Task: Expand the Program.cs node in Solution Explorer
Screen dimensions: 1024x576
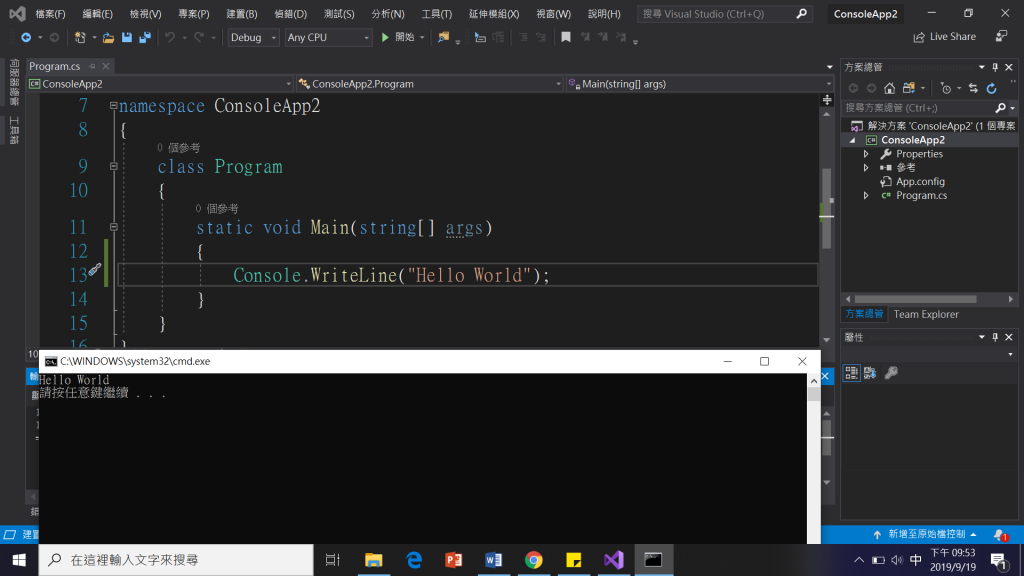Action: [x=867, y=195]
